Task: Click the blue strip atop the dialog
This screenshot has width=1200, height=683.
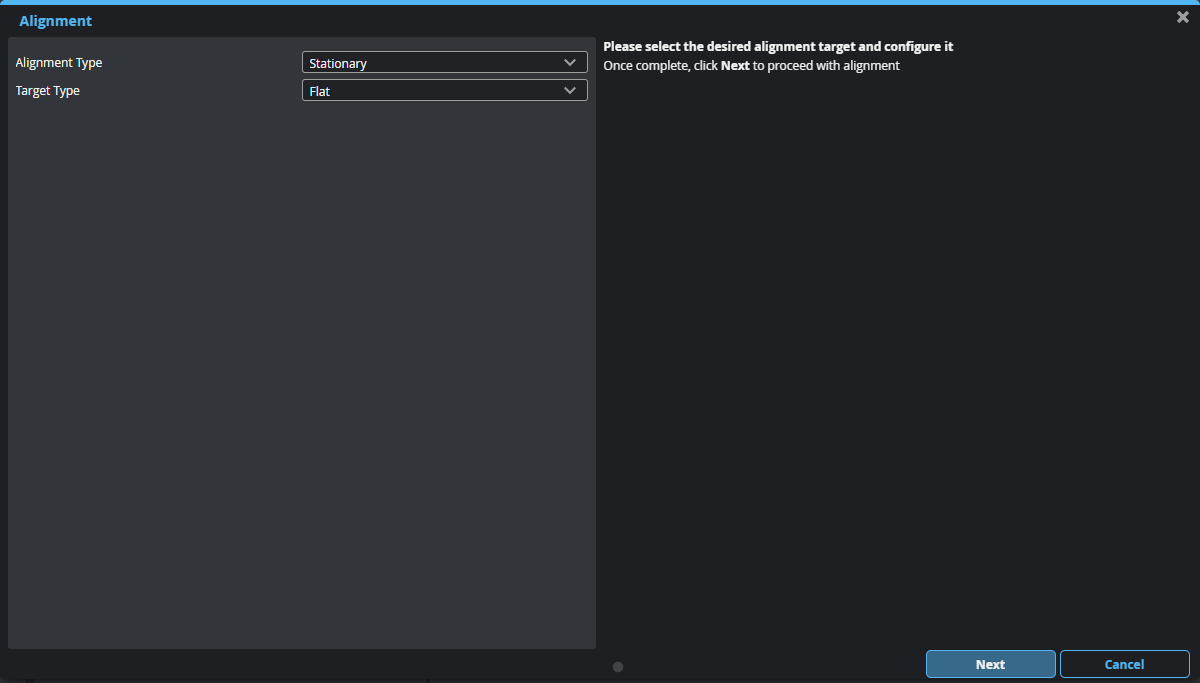Action: 600,2
